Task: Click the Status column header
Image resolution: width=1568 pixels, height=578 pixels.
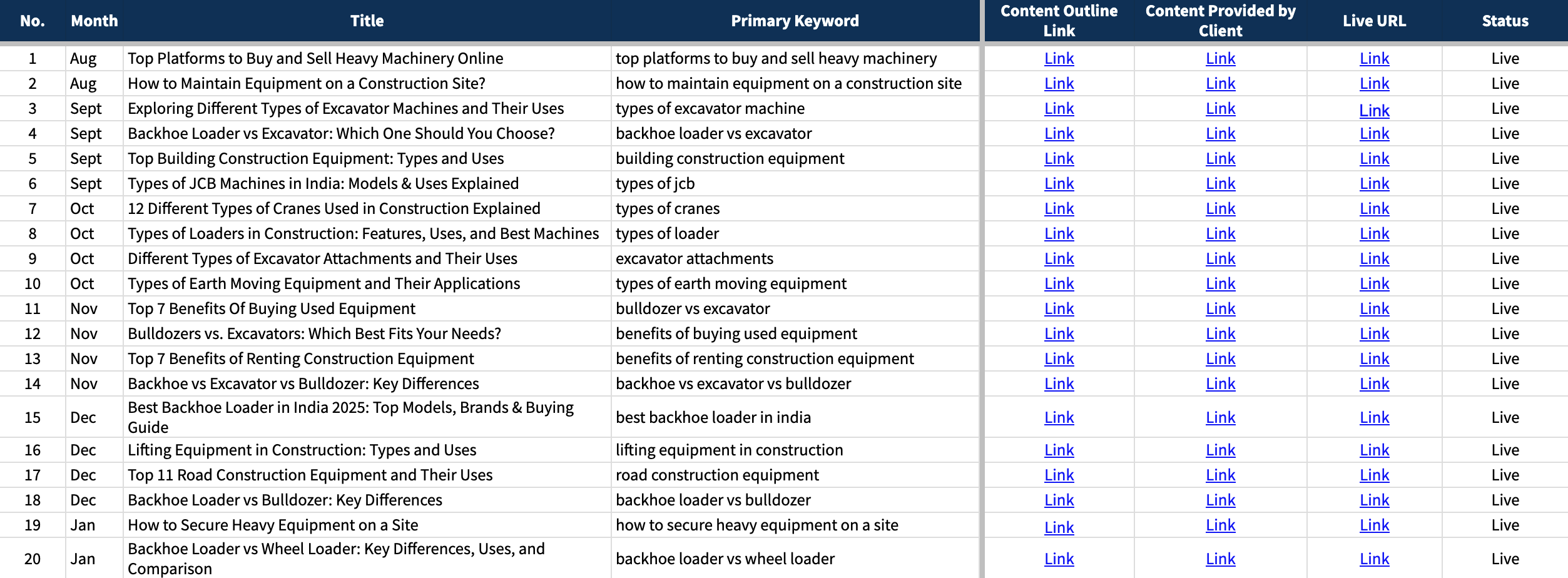Action: click(1505, 21)
